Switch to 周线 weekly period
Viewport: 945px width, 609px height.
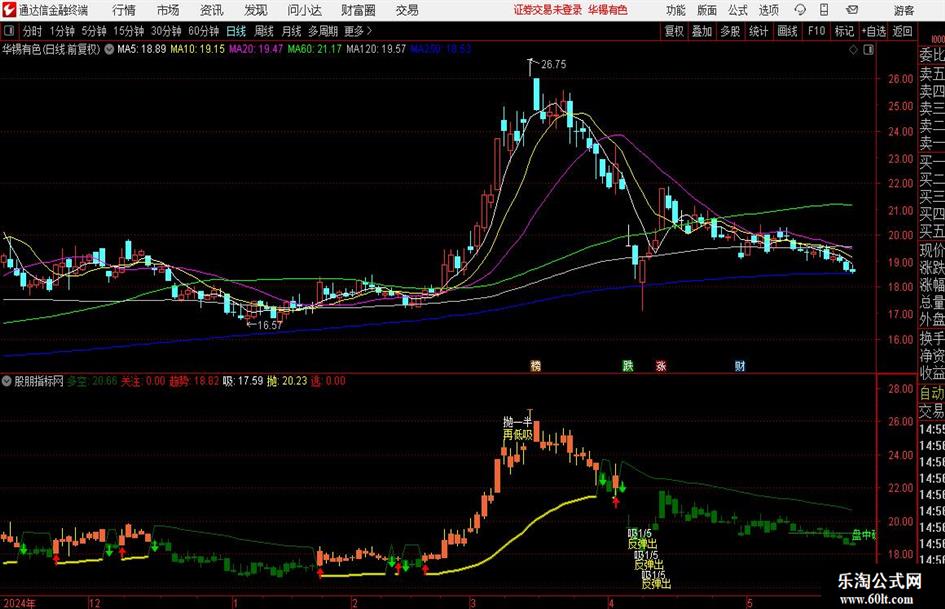pyautogui.click(x=264, y=31)
